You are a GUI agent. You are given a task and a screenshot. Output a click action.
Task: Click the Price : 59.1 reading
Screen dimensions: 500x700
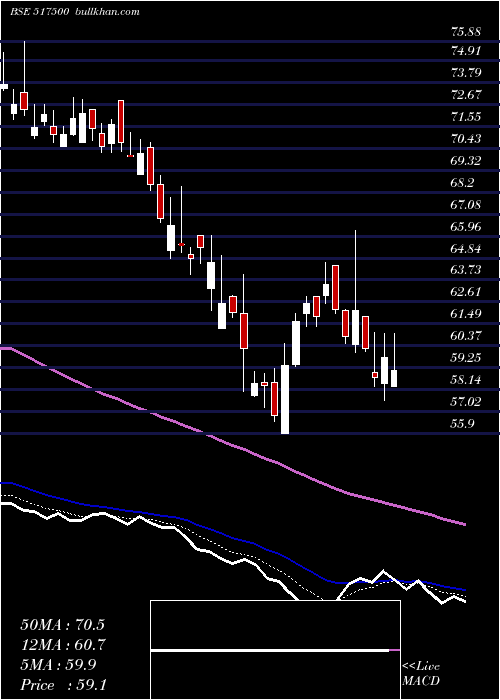62,685
